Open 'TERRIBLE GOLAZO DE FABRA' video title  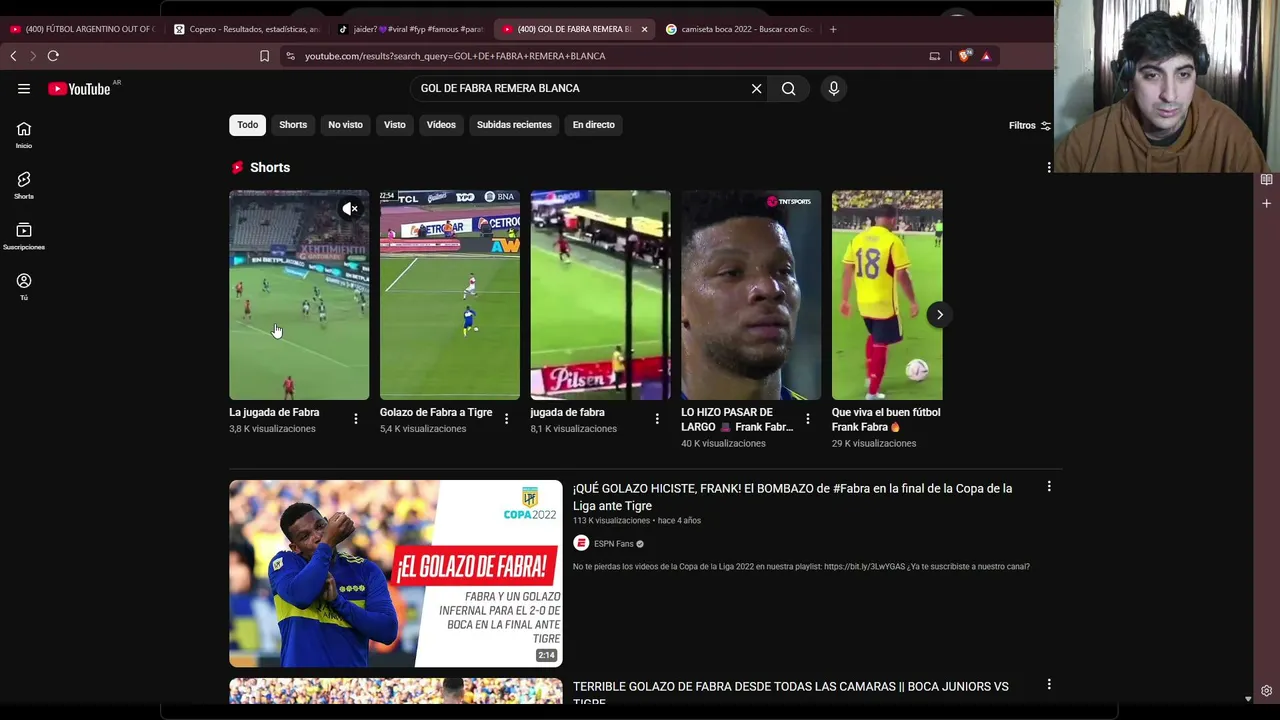[x=790, y=693]
